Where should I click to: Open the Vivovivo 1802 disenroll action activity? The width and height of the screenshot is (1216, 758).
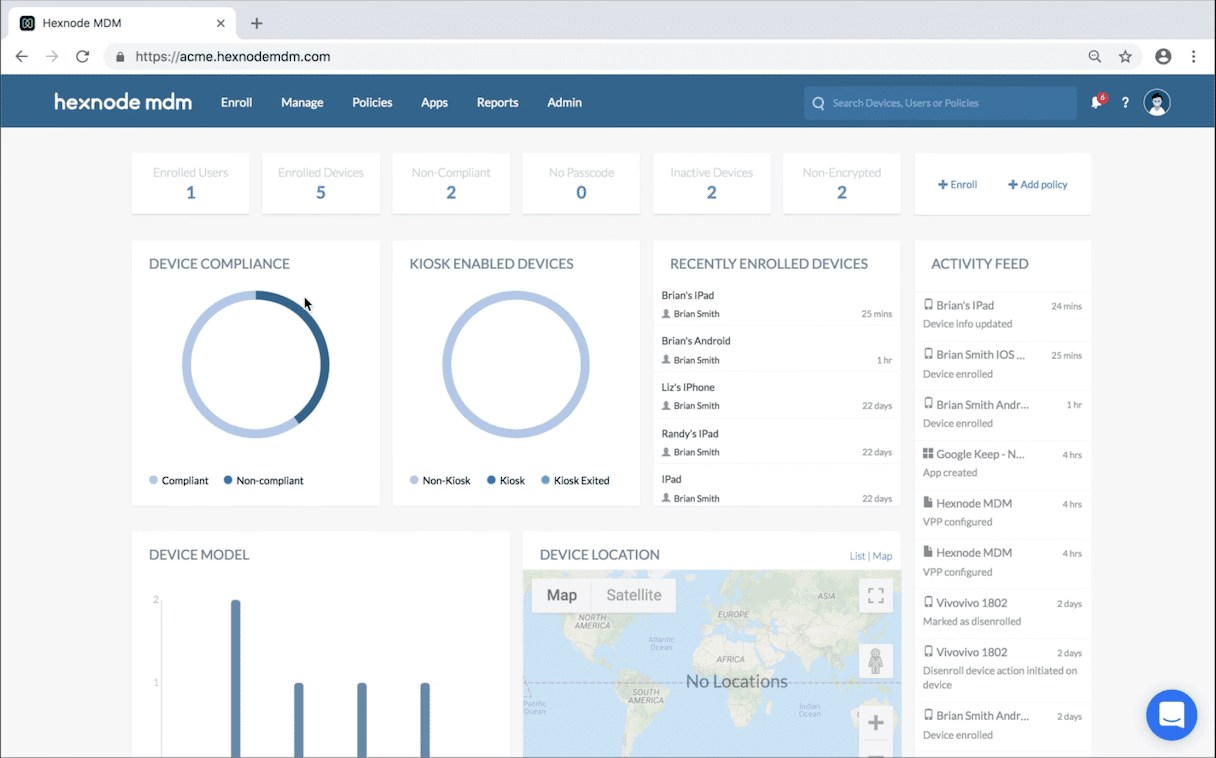pos(1002,668)
